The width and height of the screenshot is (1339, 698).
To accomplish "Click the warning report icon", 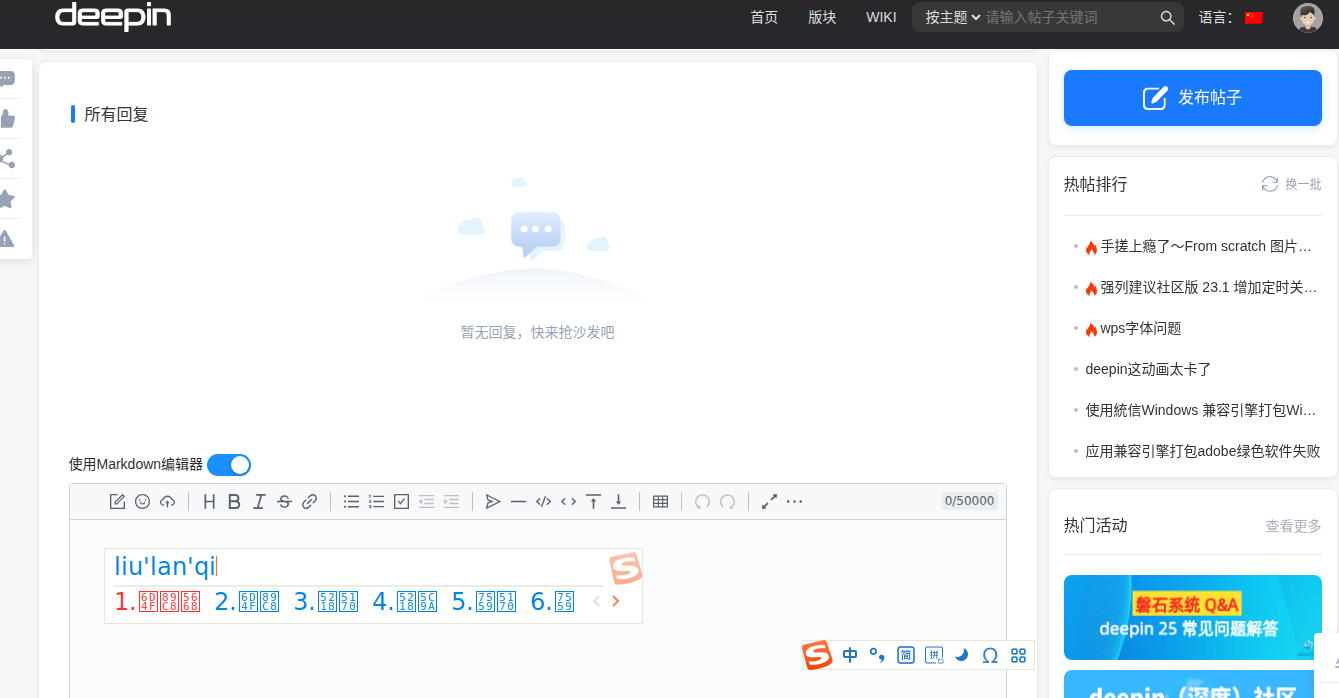I will click(7, 239).
